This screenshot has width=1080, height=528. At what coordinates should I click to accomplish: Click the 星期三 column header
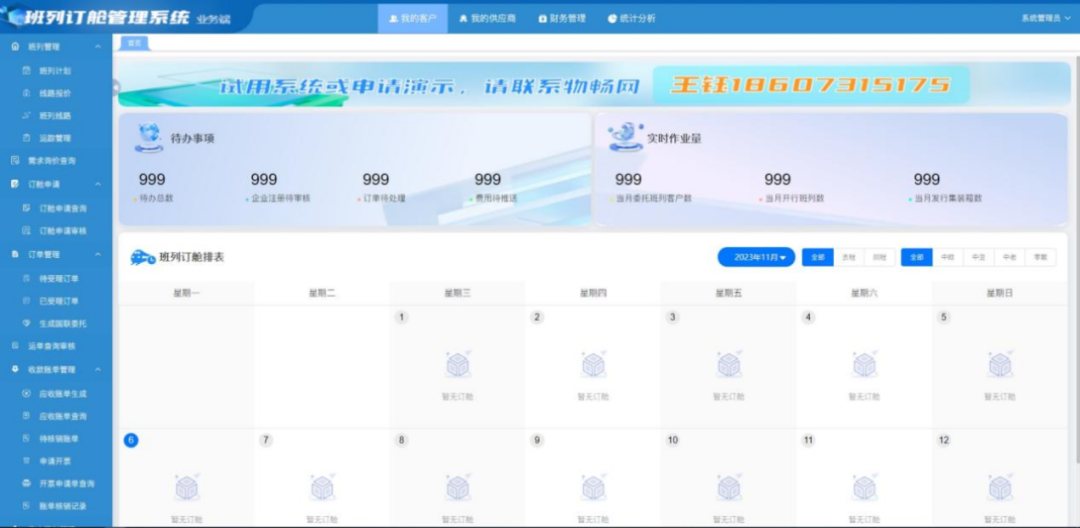(457, 293)
